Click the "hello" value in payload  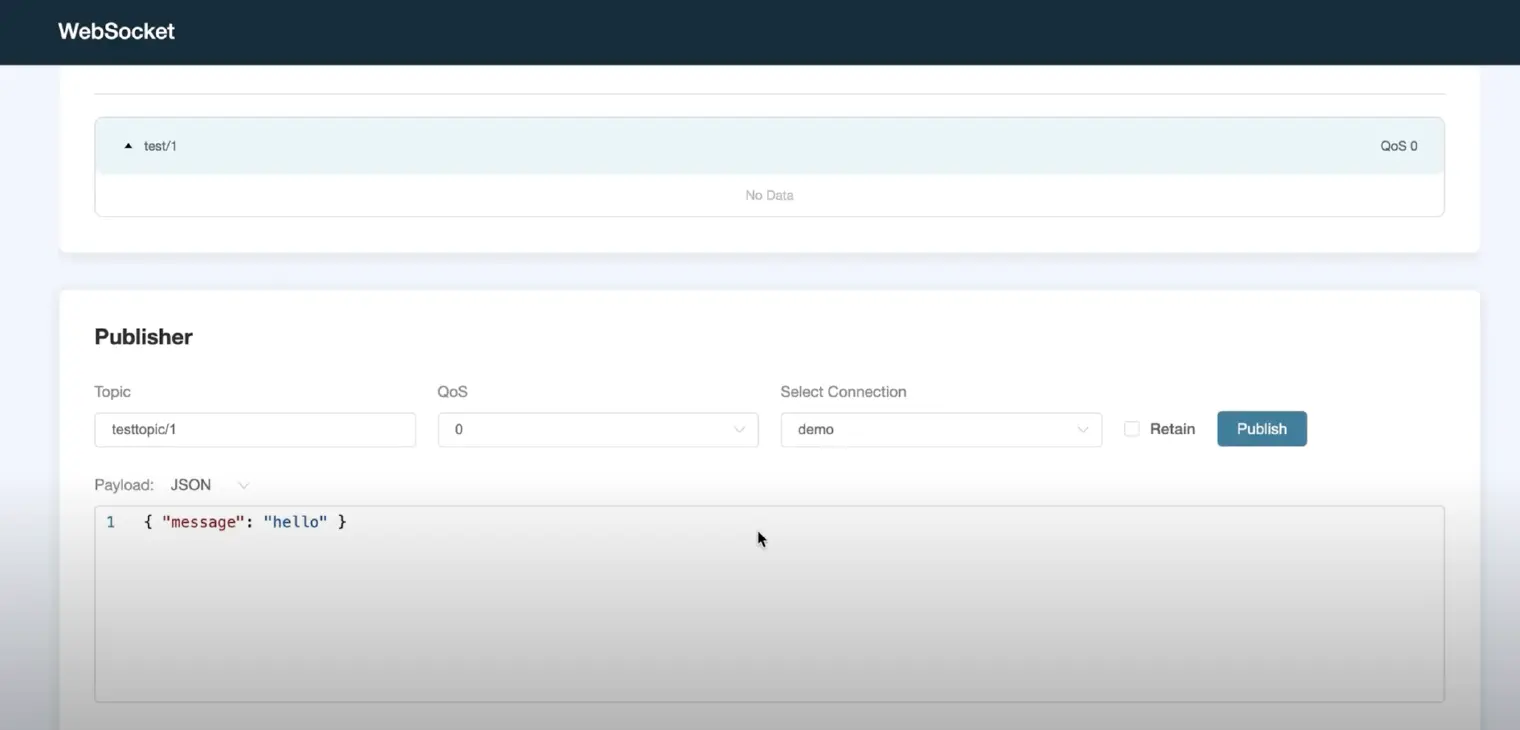tap(295, 522)
